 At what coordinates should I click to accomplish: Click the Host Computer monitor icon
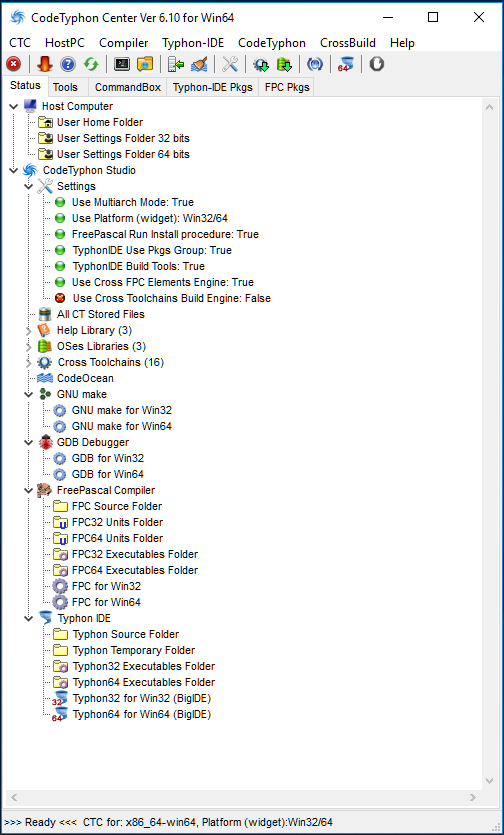tap(30, 106)
